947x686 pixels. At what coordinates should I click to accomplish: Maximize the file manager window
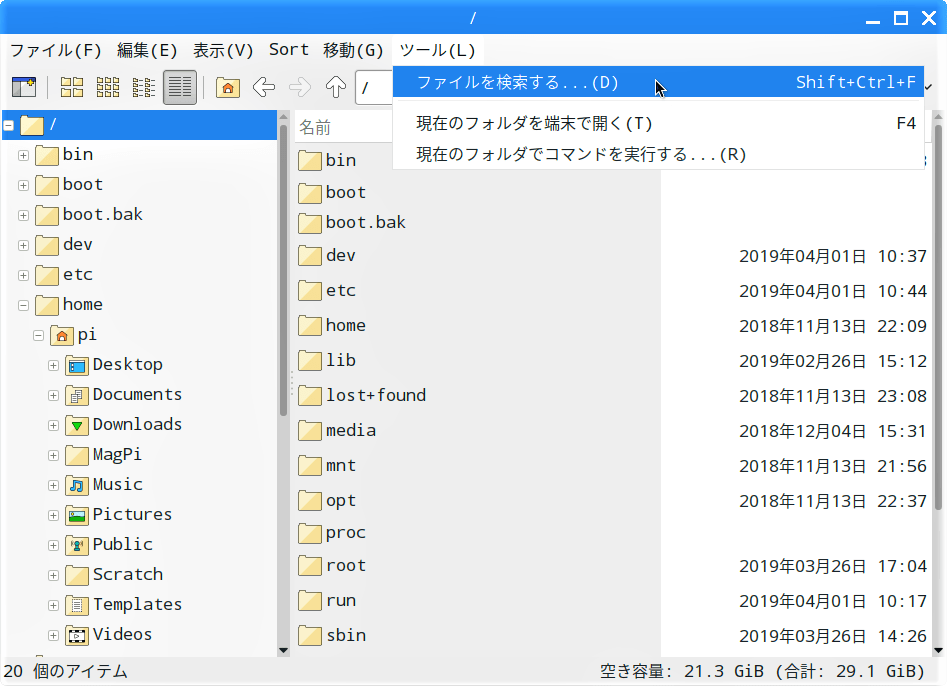point(900,18)
